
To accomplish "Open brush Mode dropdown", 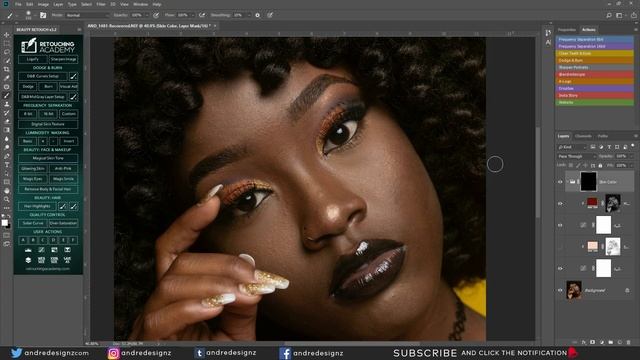I will (87, 15).
